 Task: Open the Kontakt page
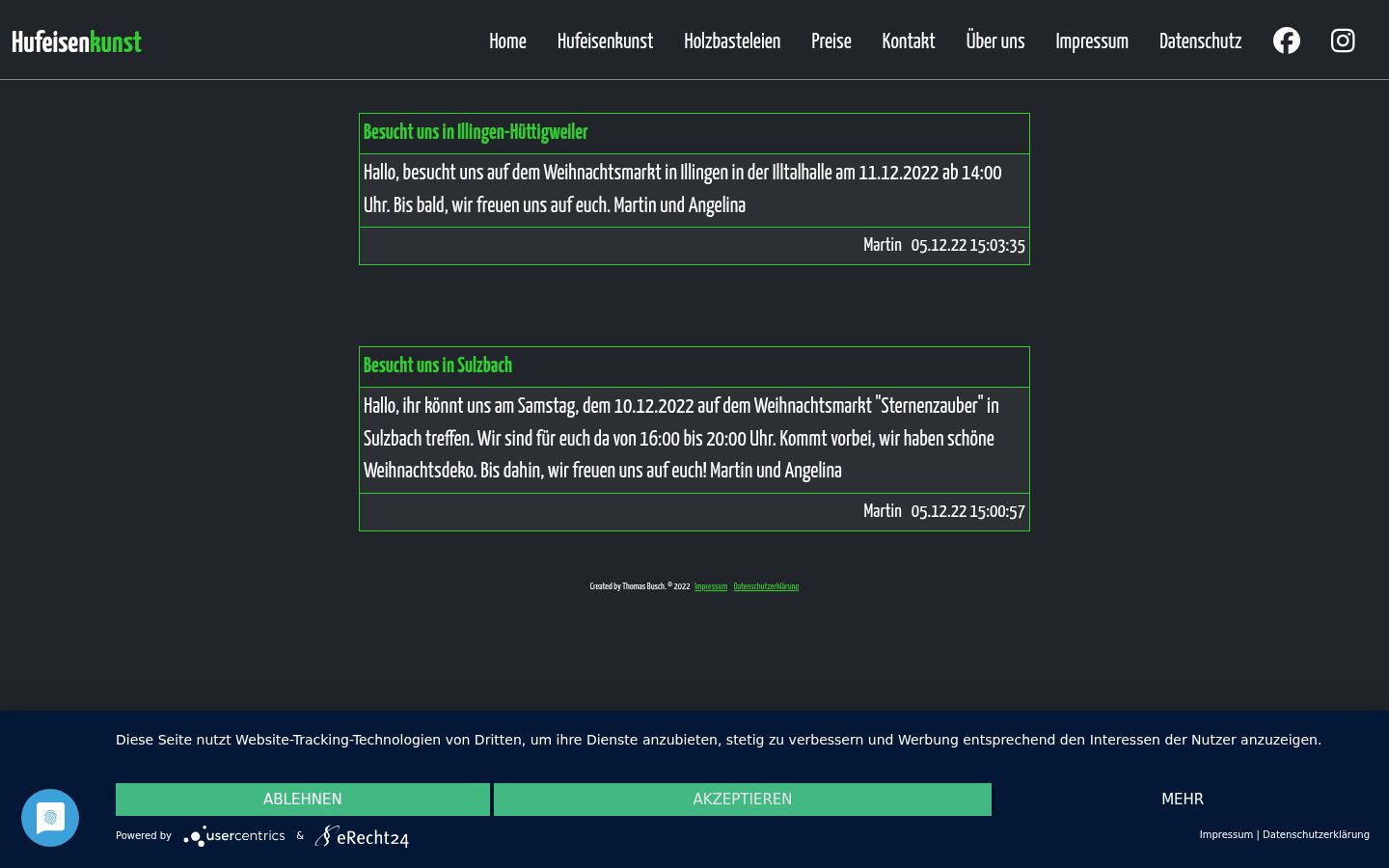pos(909,41)
